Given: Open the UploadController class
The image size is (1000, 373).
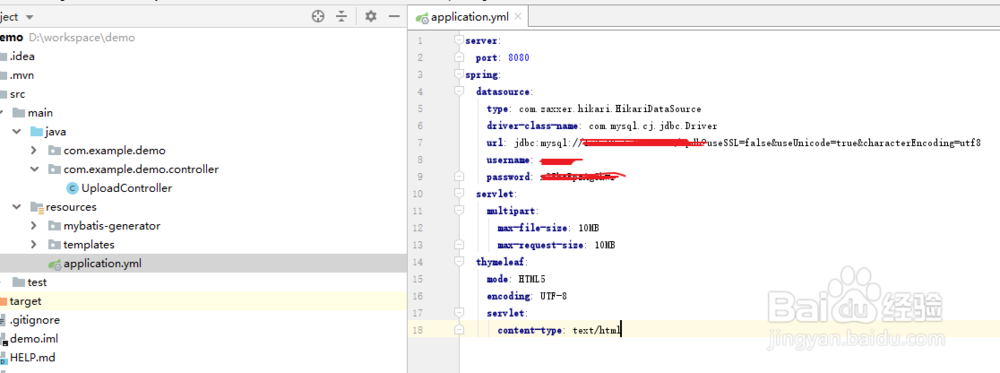Looking at the screenshot, I should coord(126,188).
